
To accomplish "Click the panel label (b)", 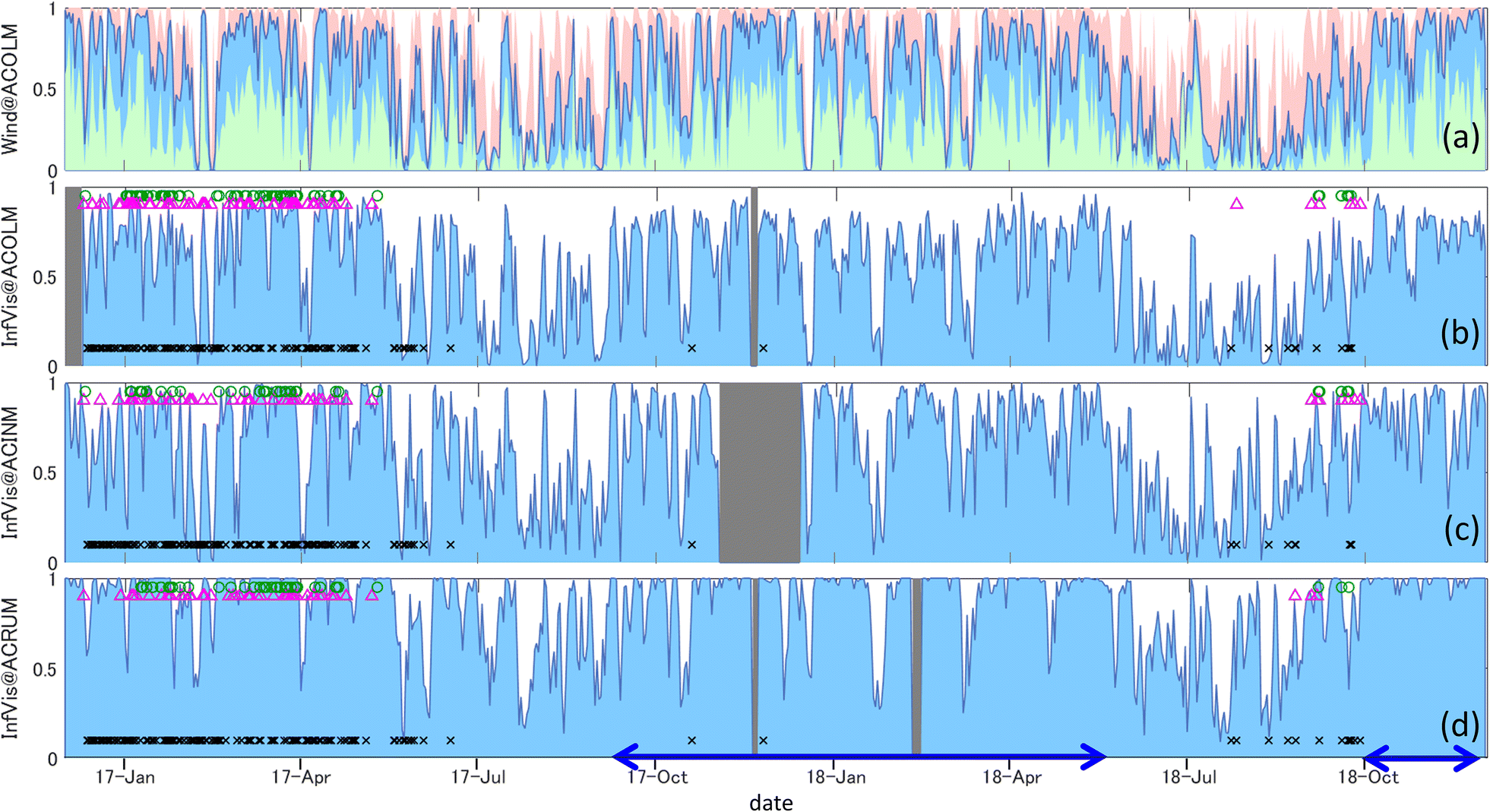I will tap(1460, 333).
